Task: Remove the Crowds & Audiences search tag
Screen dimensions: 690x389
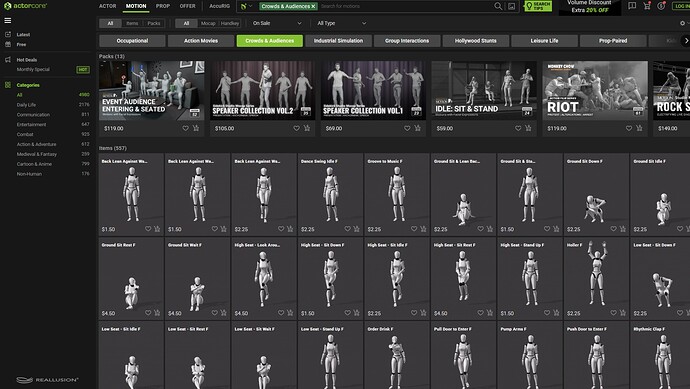Action: (x=313, y=6)
